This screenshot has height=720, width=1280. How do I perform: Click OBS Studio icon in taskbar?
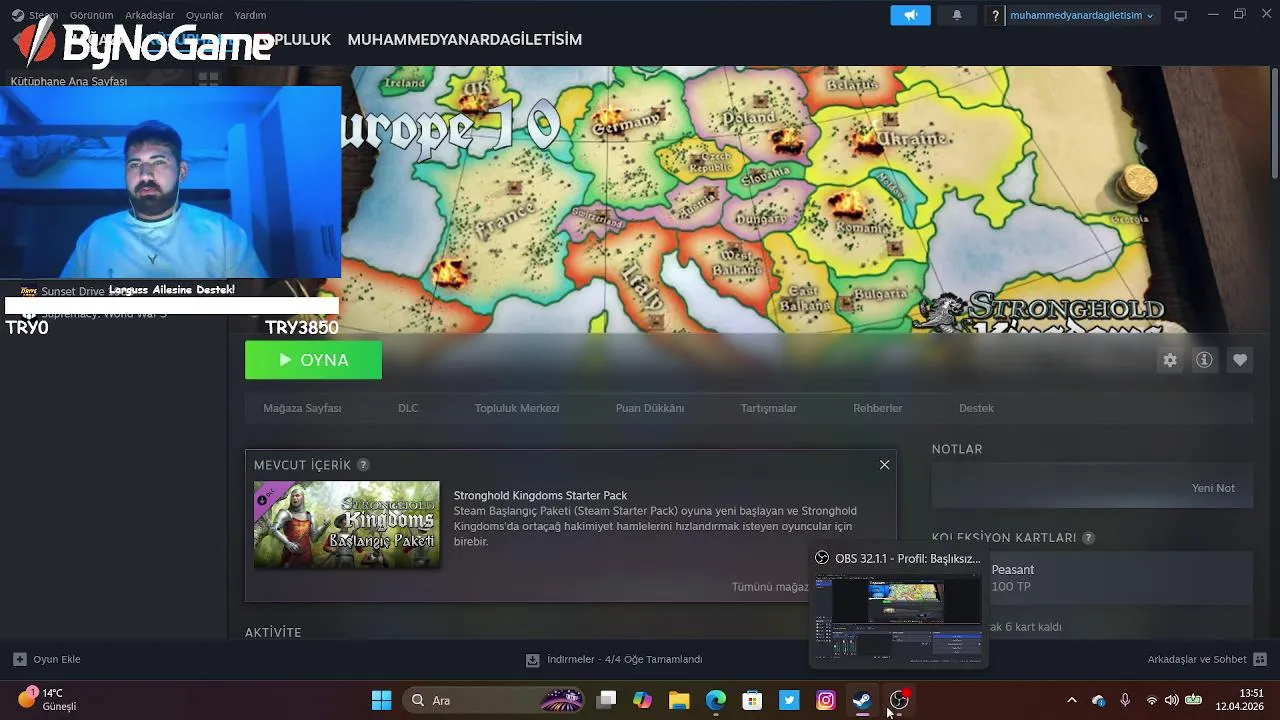click(x=898, y=700)
